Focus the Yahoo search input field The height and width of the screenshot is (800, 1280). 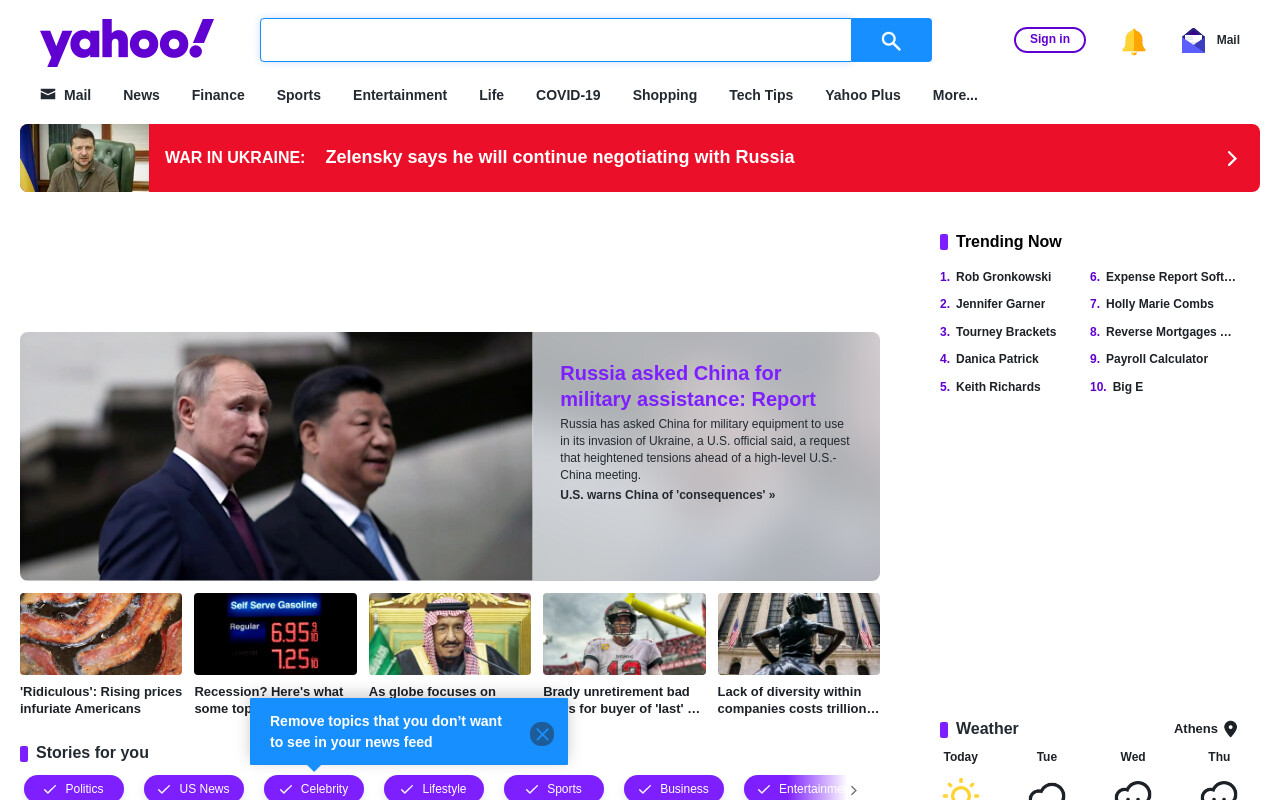coord(556,40)
